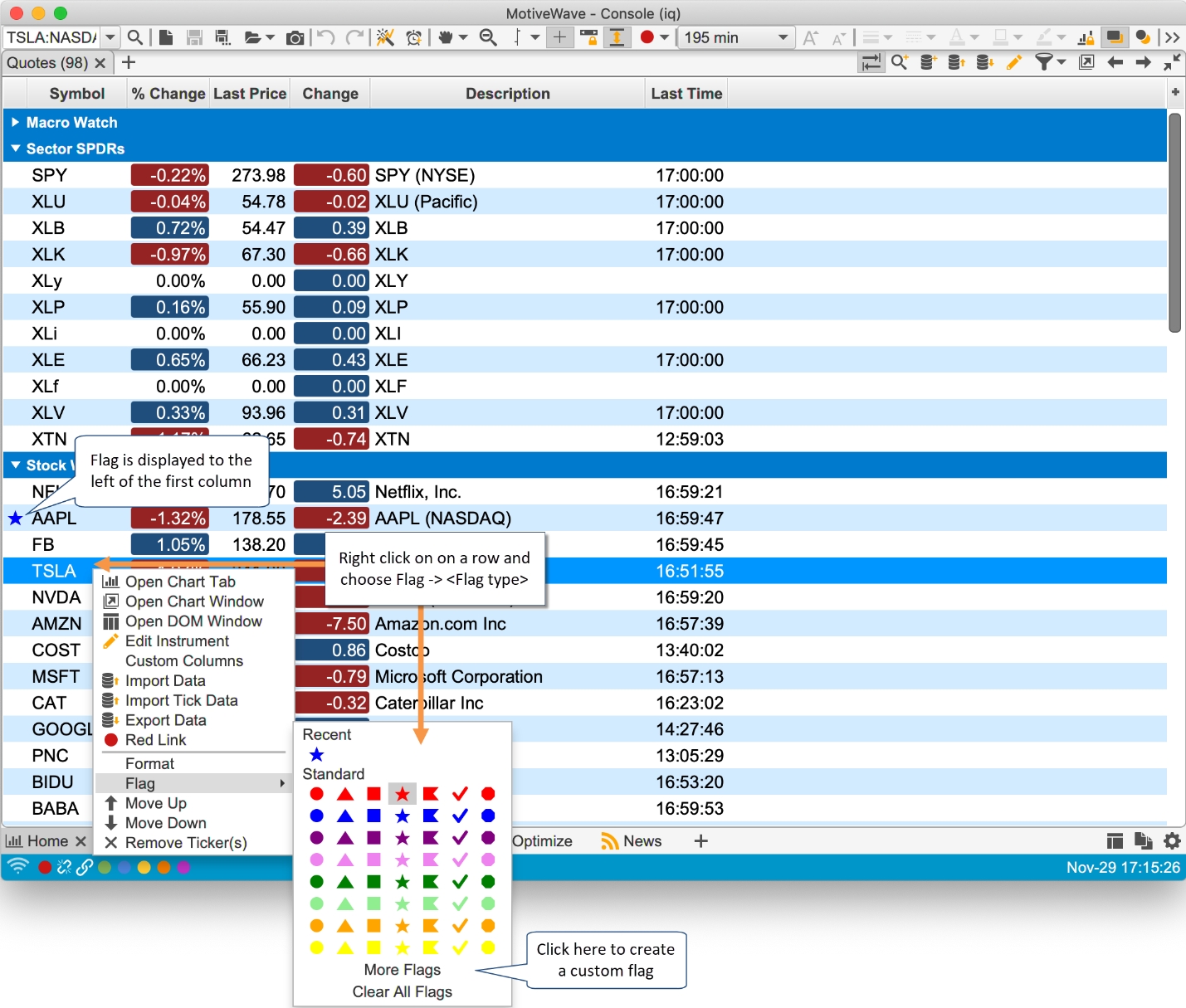Show more toolbar items with chevrons
The image size is (1186, 1008).
click(x=1172, y=37)
